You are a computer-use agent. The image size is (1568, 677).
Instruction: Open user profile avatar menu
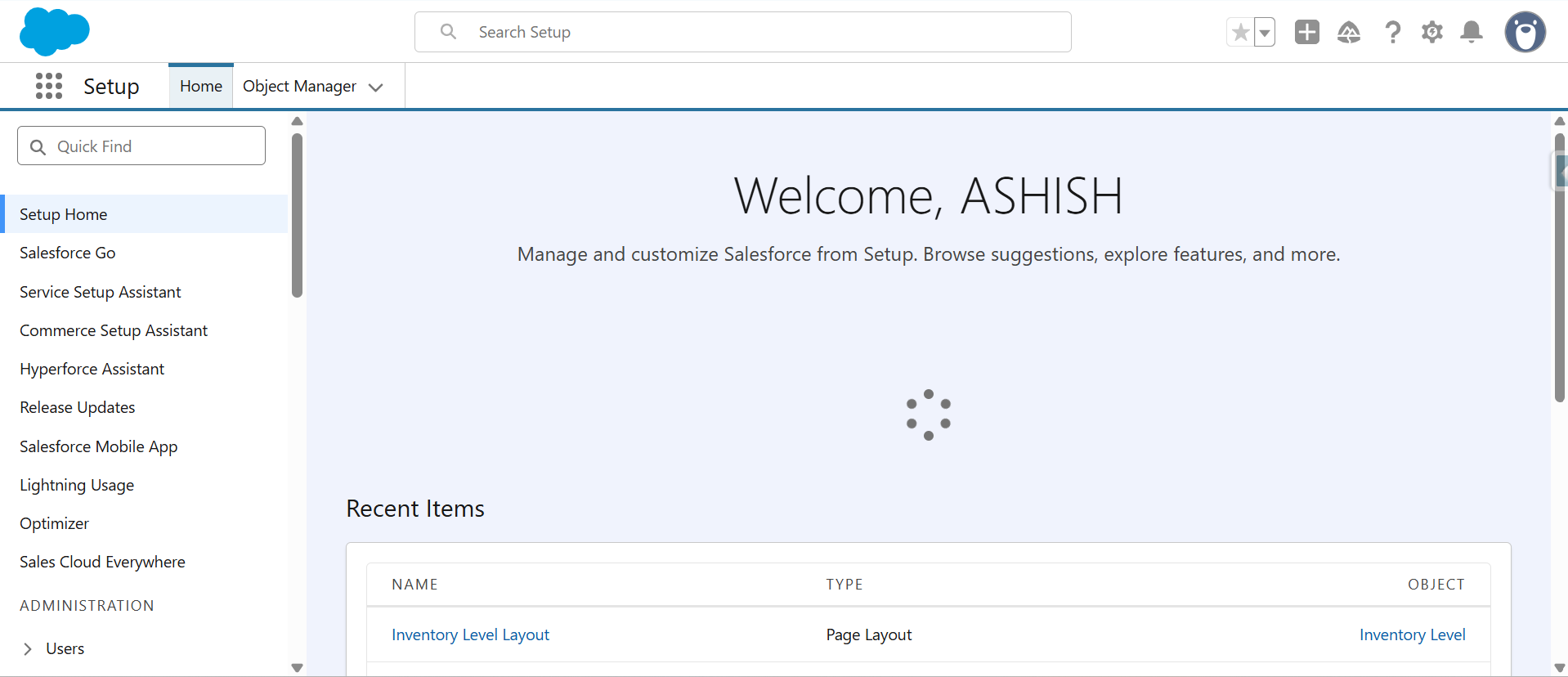click(x=1525, y=33)
